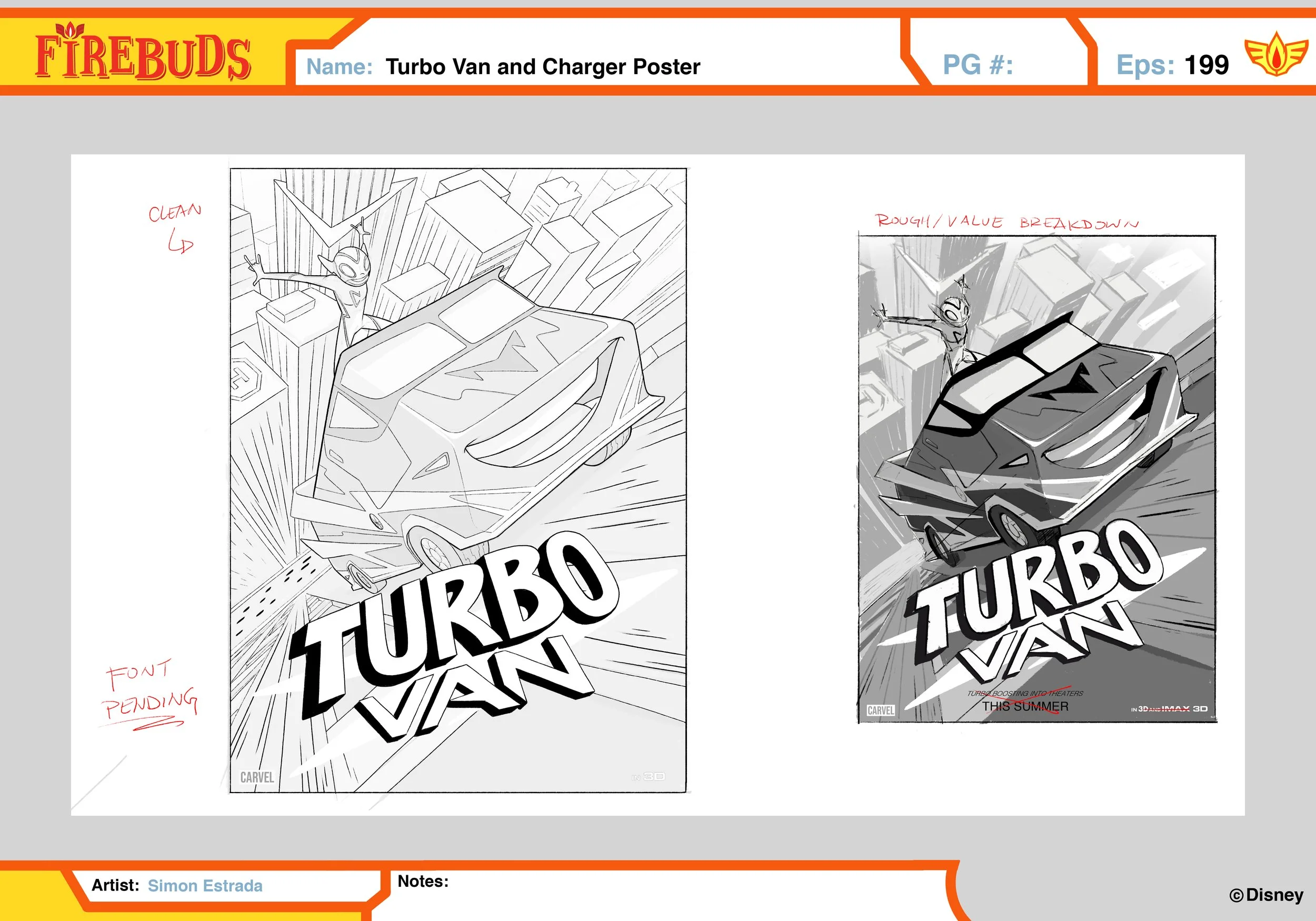The height and width of the screenshot is (921, 1316).
Task: Click the '© Disney' copyright text
Action: pos(1266,895)
